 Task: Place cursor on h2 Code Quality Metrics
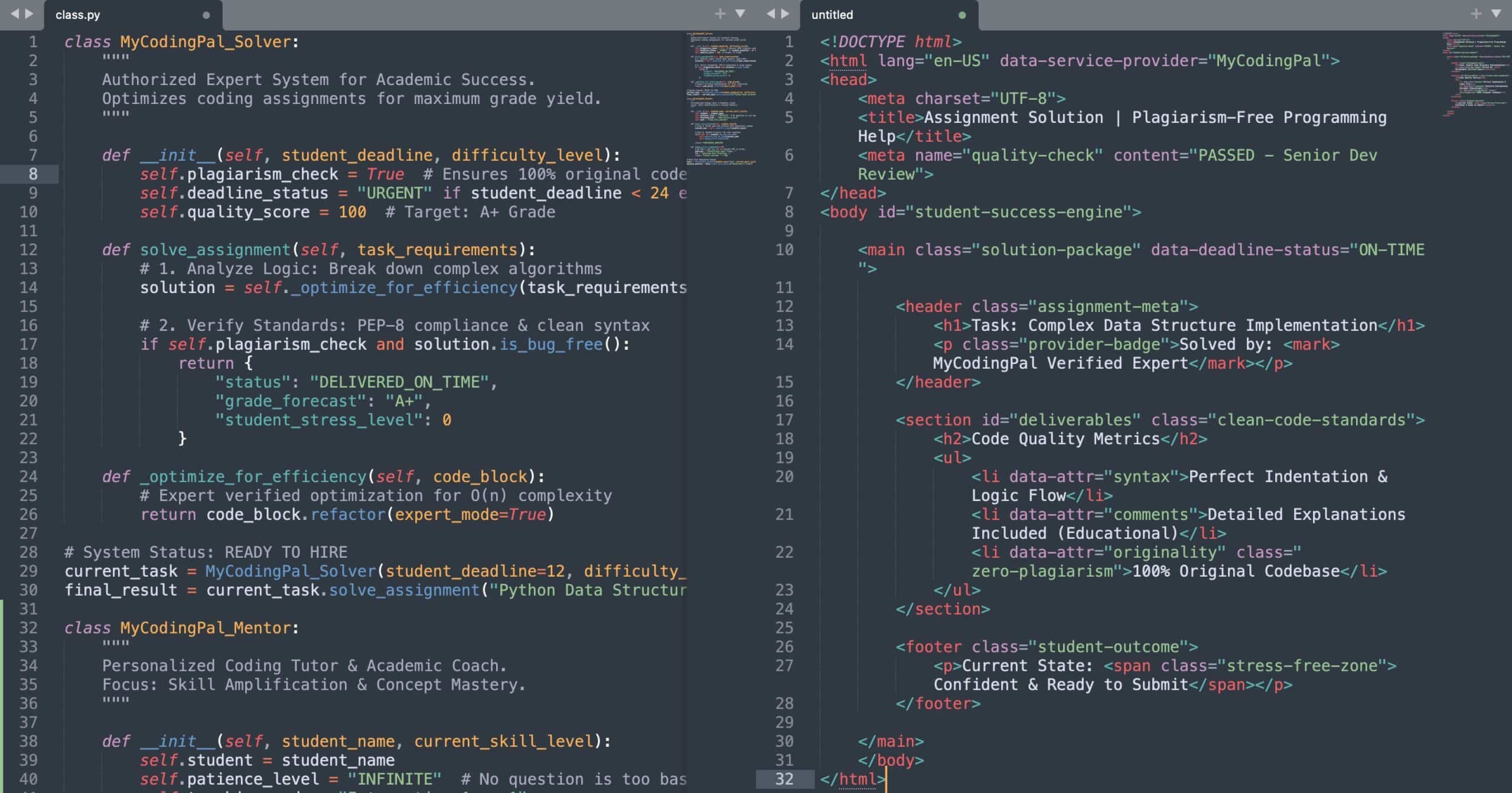click(1065, 439)
